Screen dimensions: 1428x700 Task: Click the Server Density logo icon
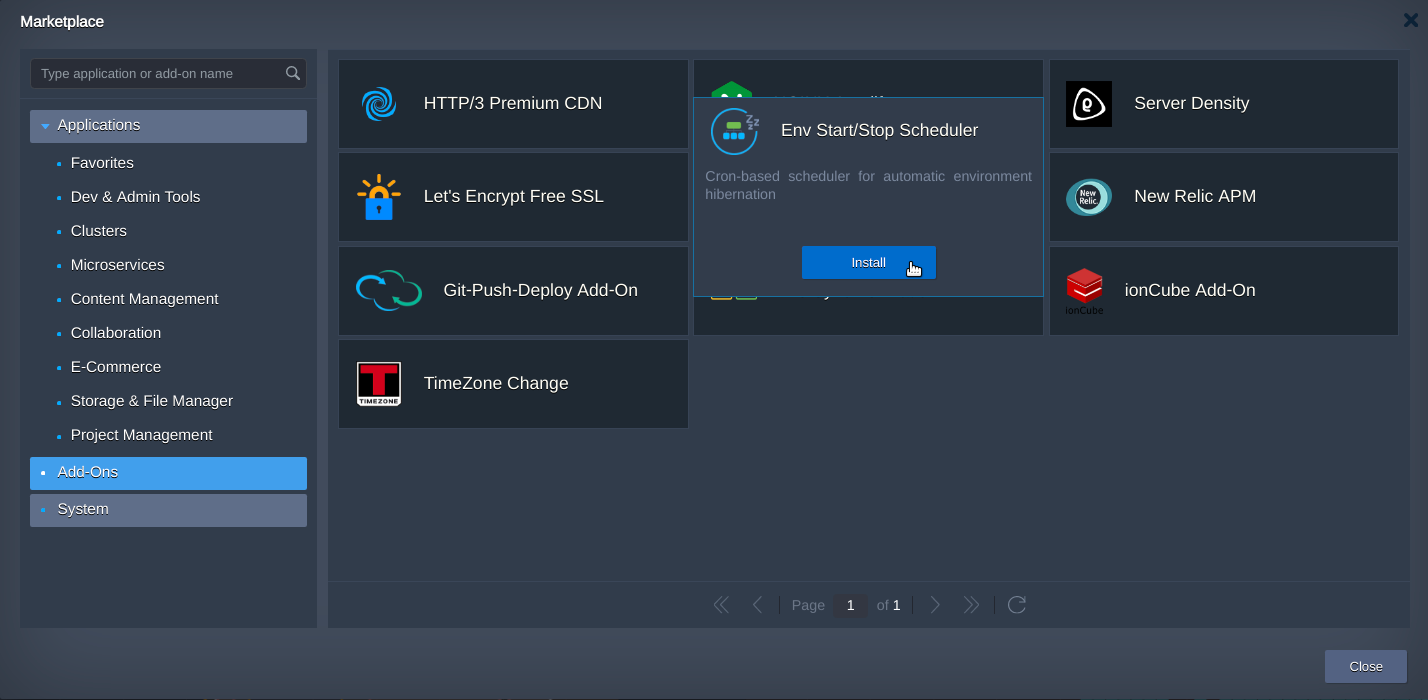click(1089, 104)
